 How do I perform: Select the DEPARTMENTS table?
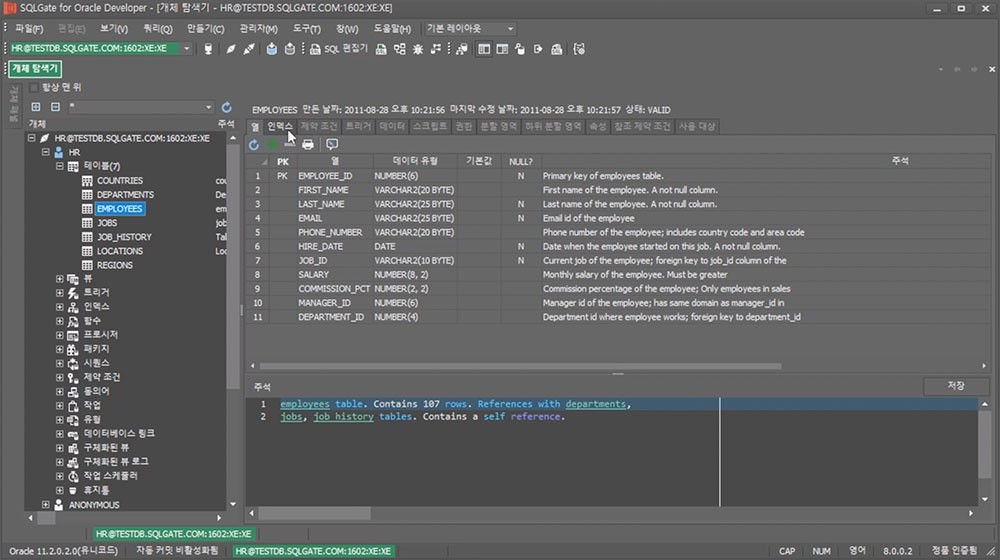click(x=125, y=195)
